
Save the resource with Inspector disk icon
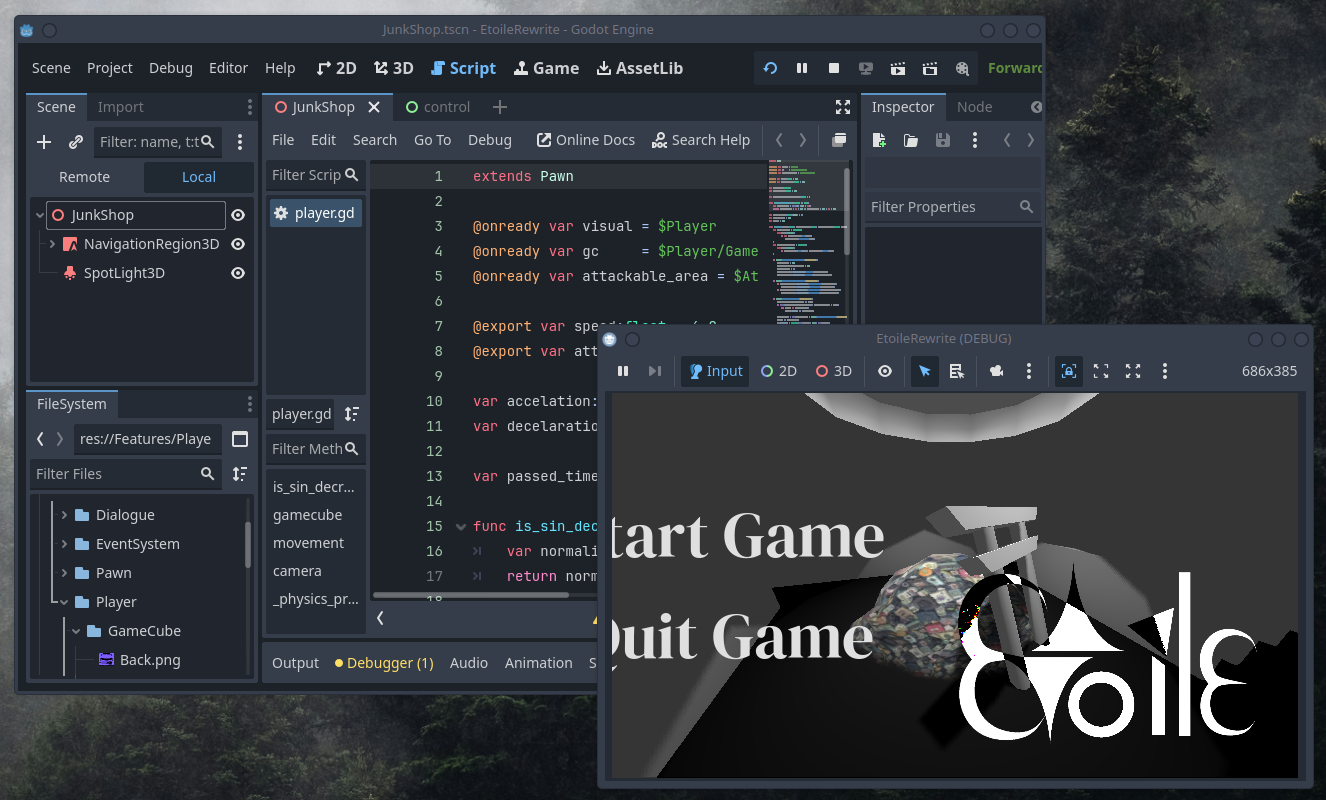point(943,140)
